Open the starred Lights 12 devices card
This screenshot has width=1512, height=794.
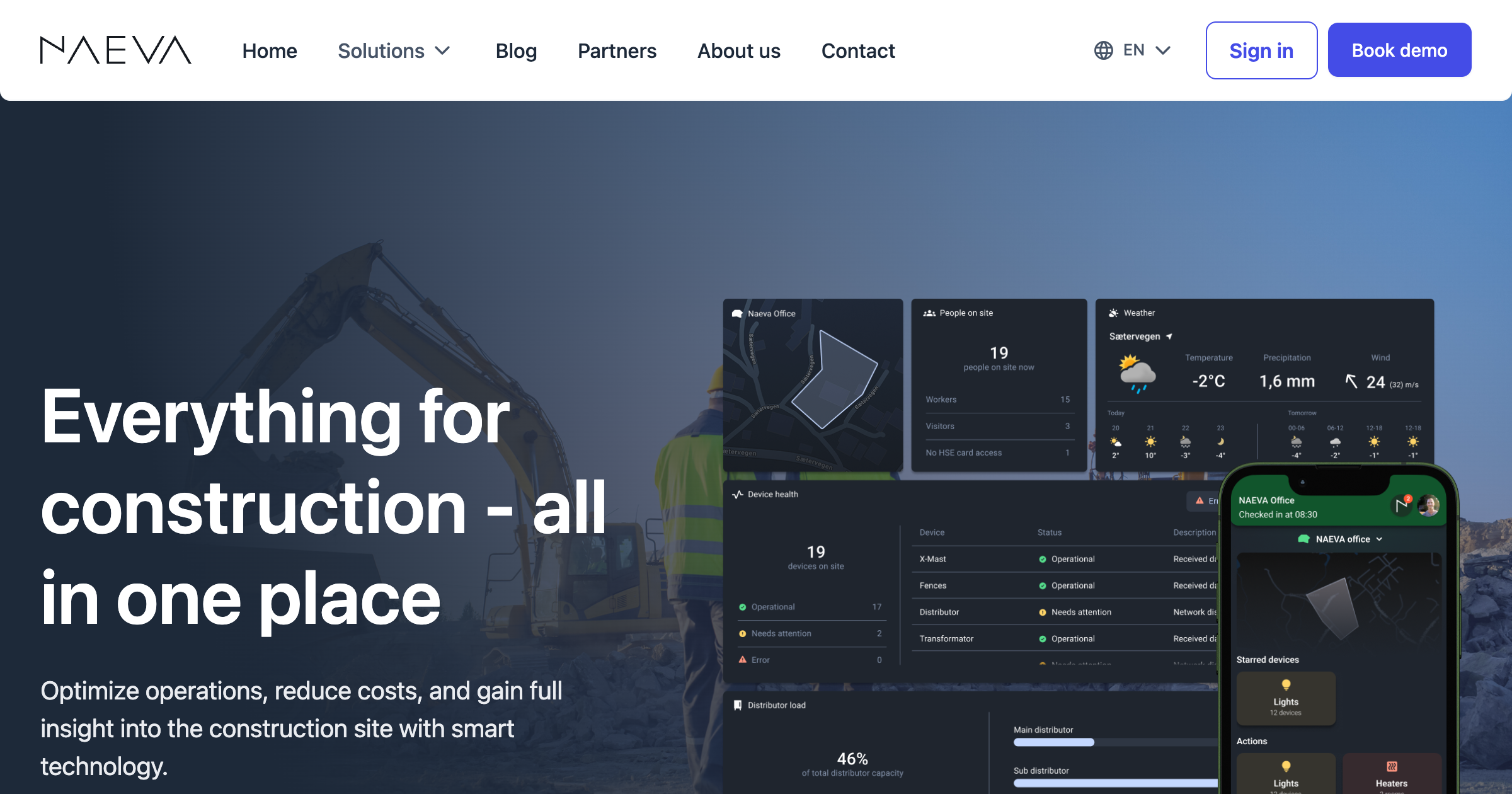1286,698
